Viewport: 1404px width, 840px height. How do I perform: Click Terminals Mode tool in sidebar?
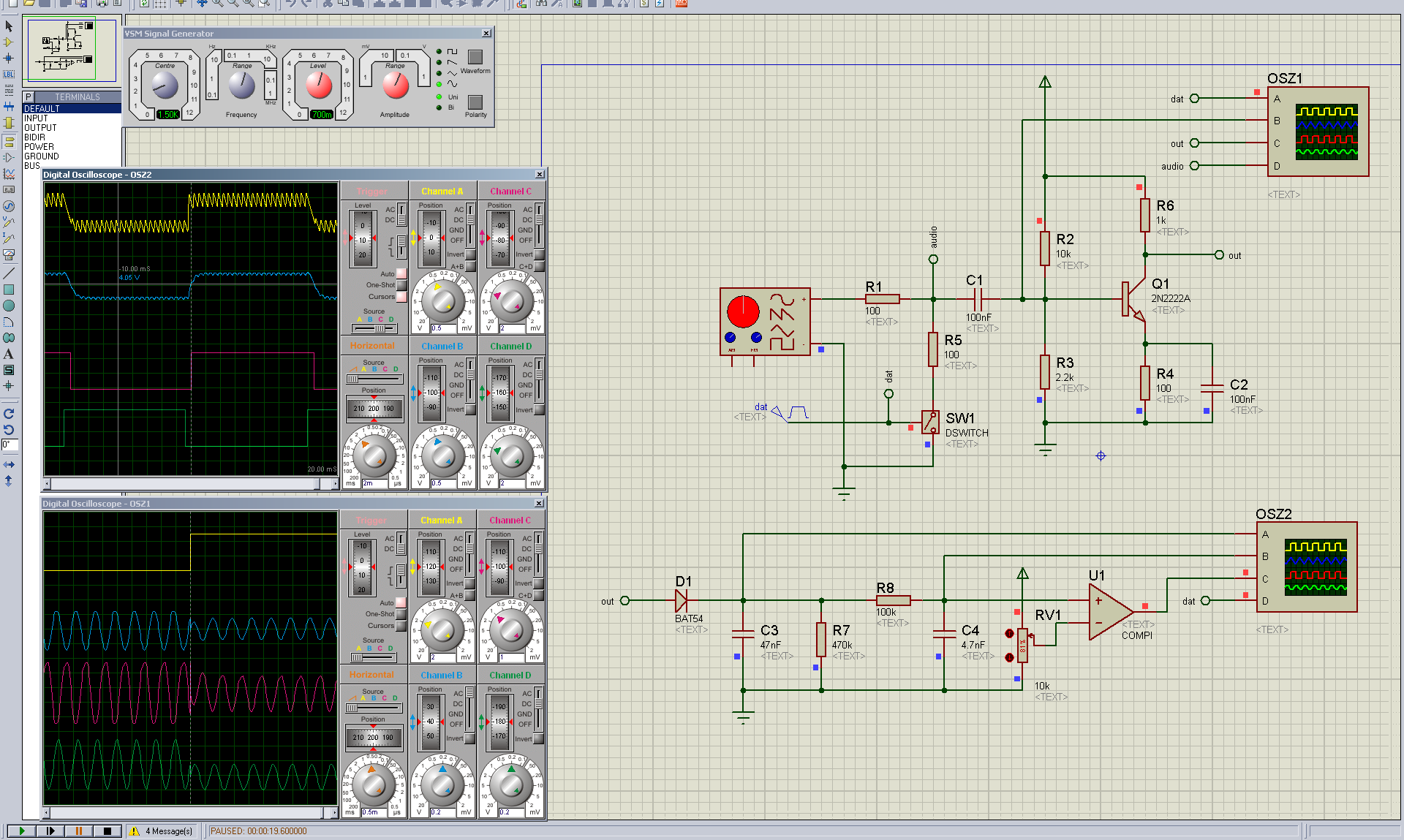9,141
